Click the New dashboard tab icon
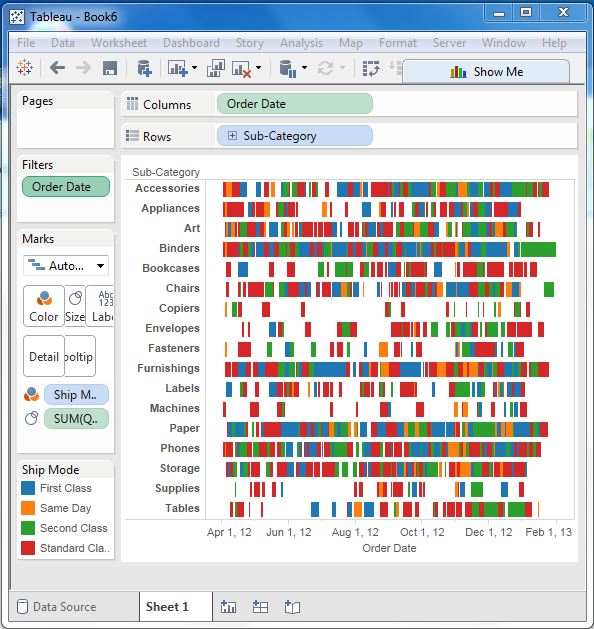This screenshot has height=629, width=594. coord(260,607)
